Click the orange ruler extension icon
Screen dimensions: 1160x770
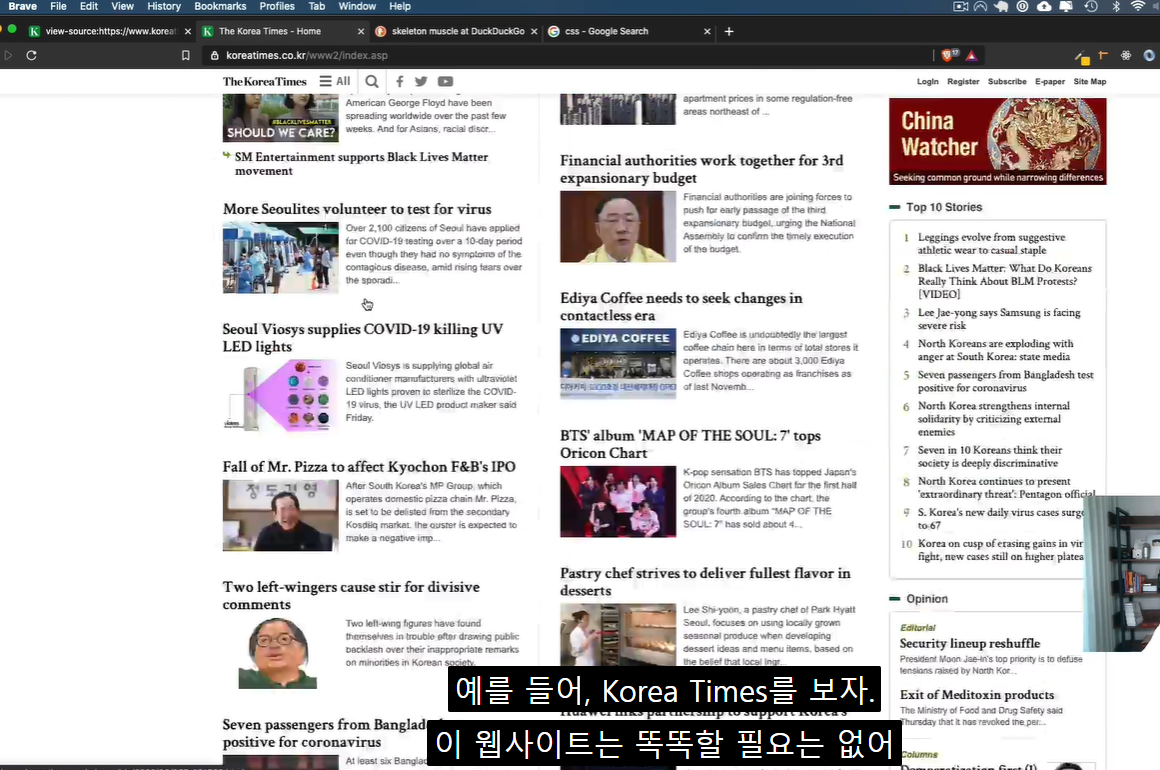tap(1103, 55)
